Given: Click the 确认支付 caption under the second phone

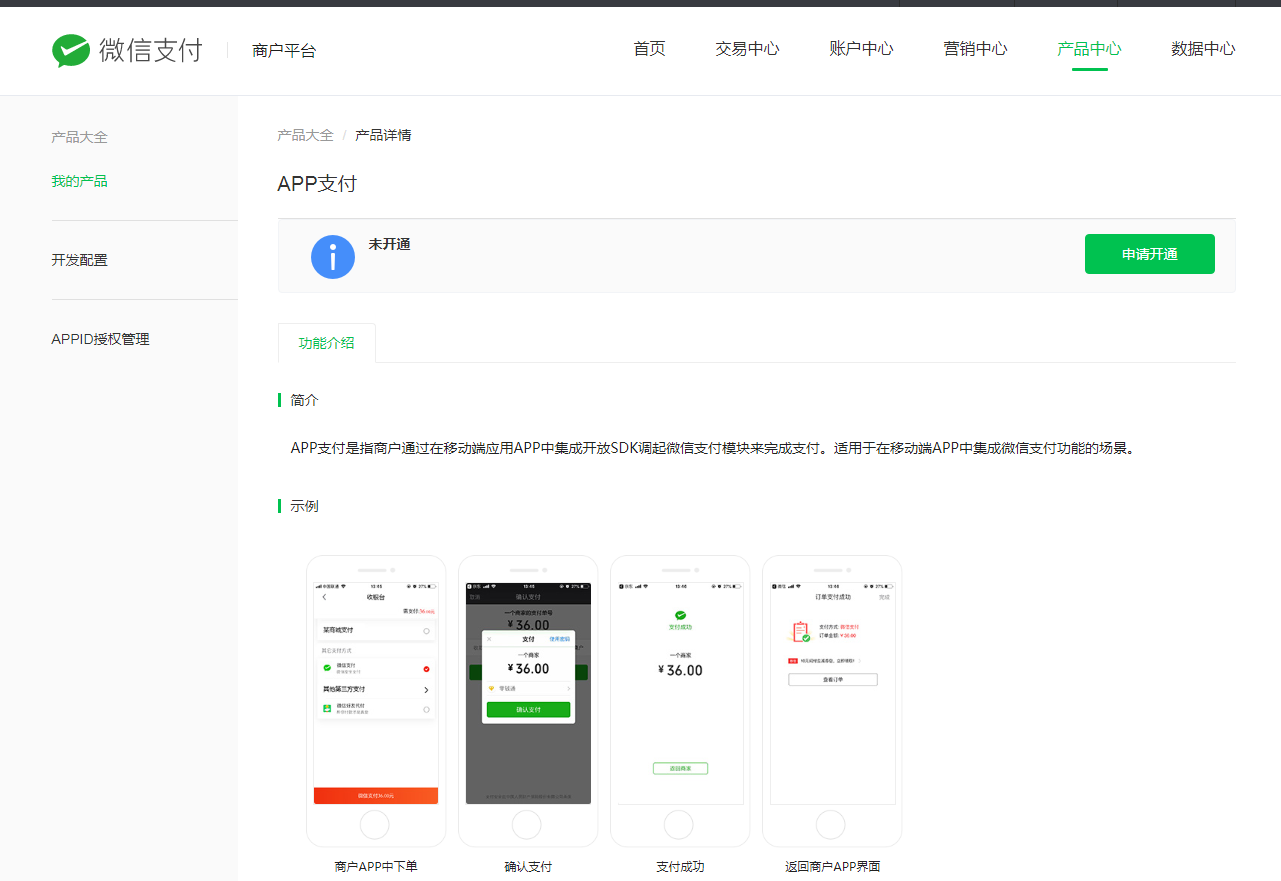Looking at the screenshot, I should tap(528, 867).
